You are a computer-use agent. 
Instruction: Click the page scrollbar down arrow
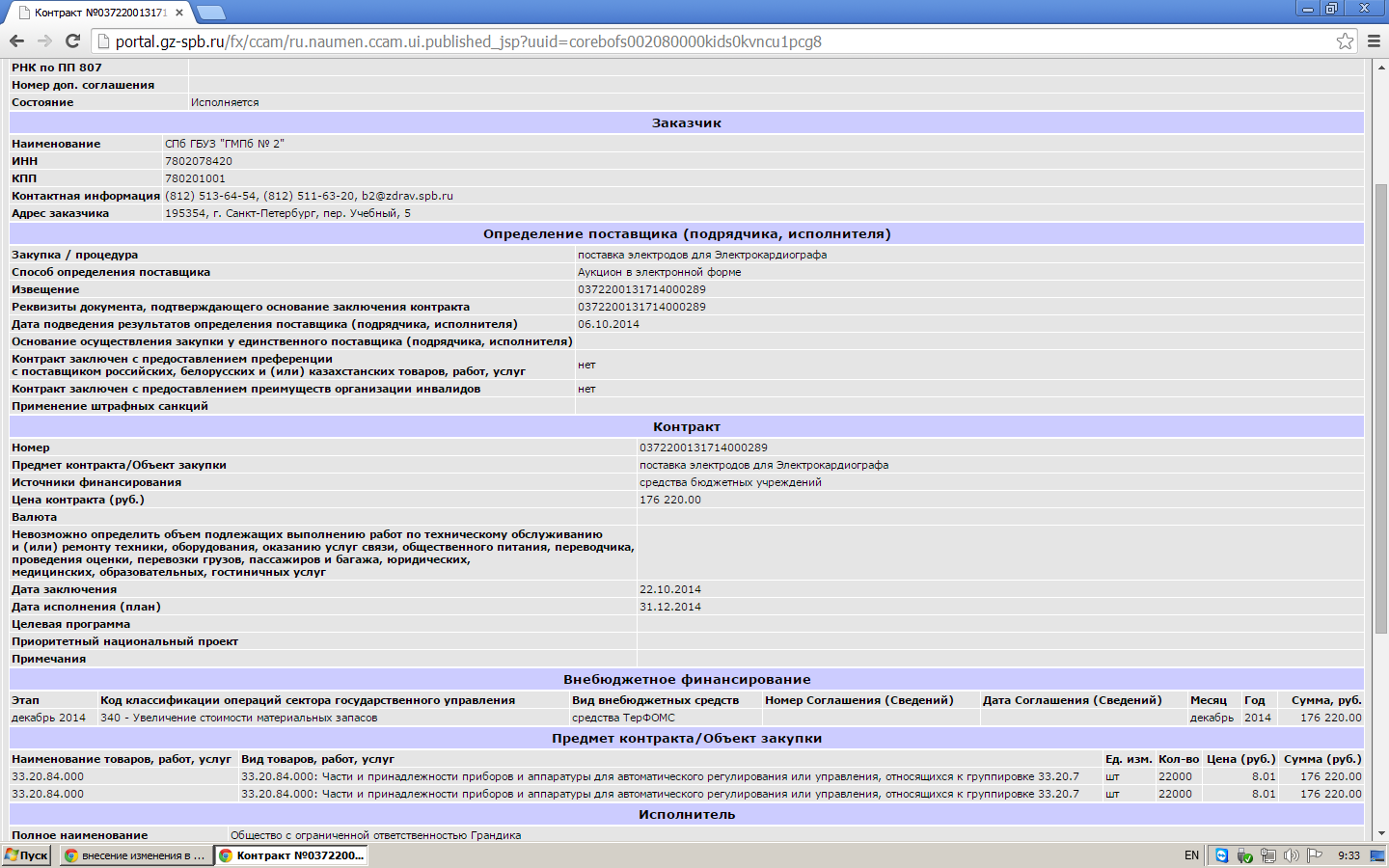pyautogui.click(x=1380, y=833)
